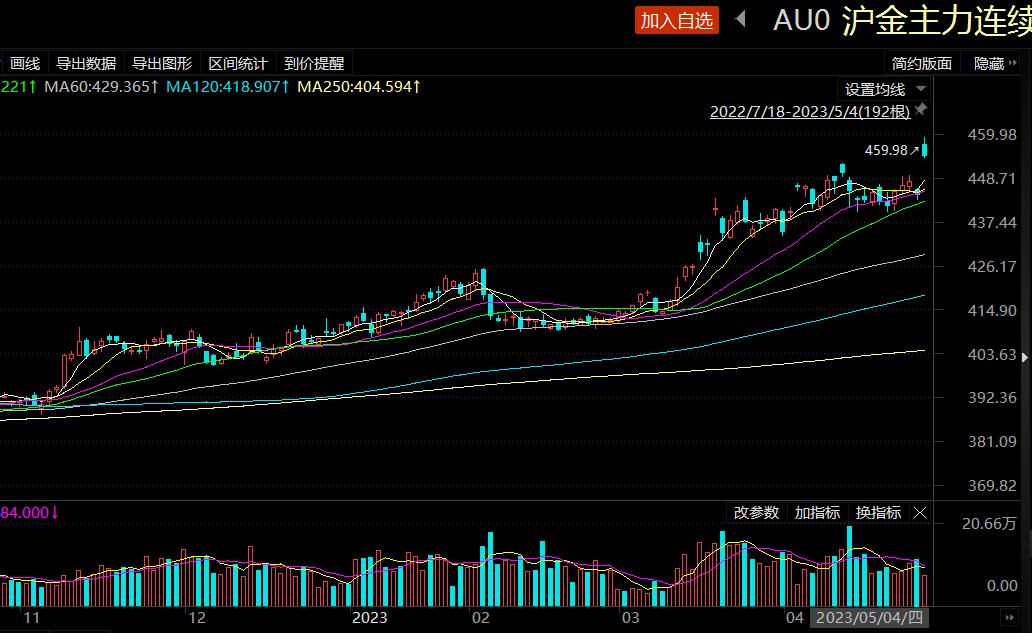The image size is (1032, 633).
Task: Click the 381.09 price axis label
Action: point(991,442)
